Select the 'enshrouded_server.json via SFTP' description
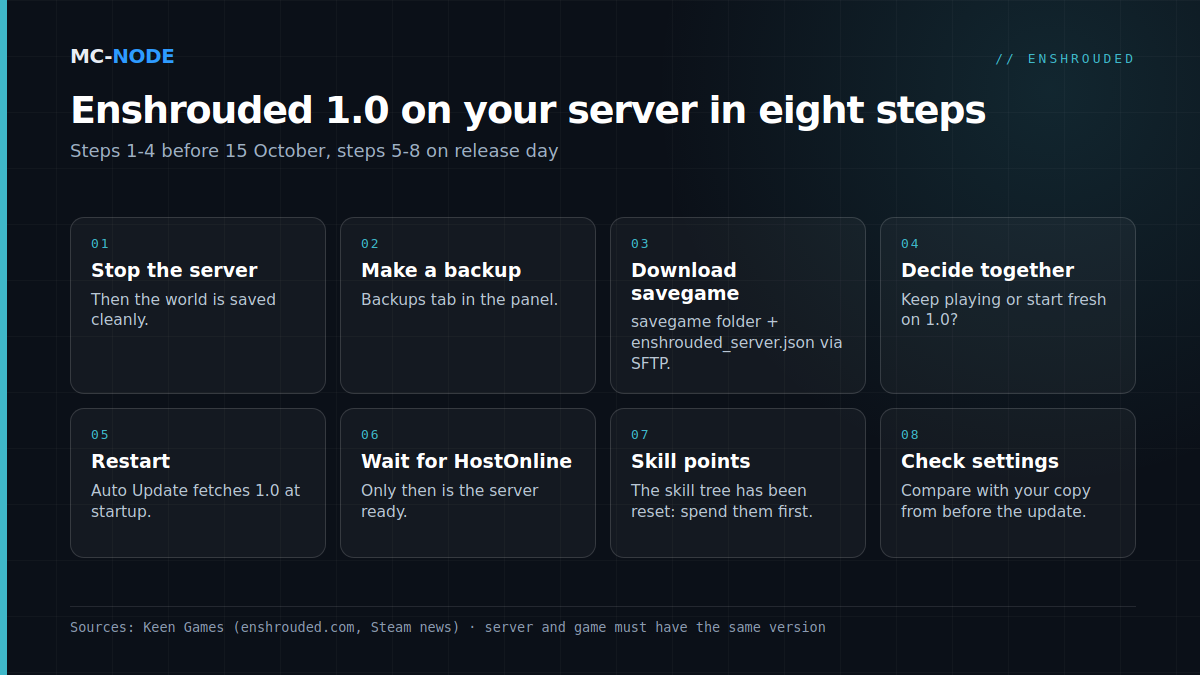This screenshot has height=675, width=1200. point(737,342)
